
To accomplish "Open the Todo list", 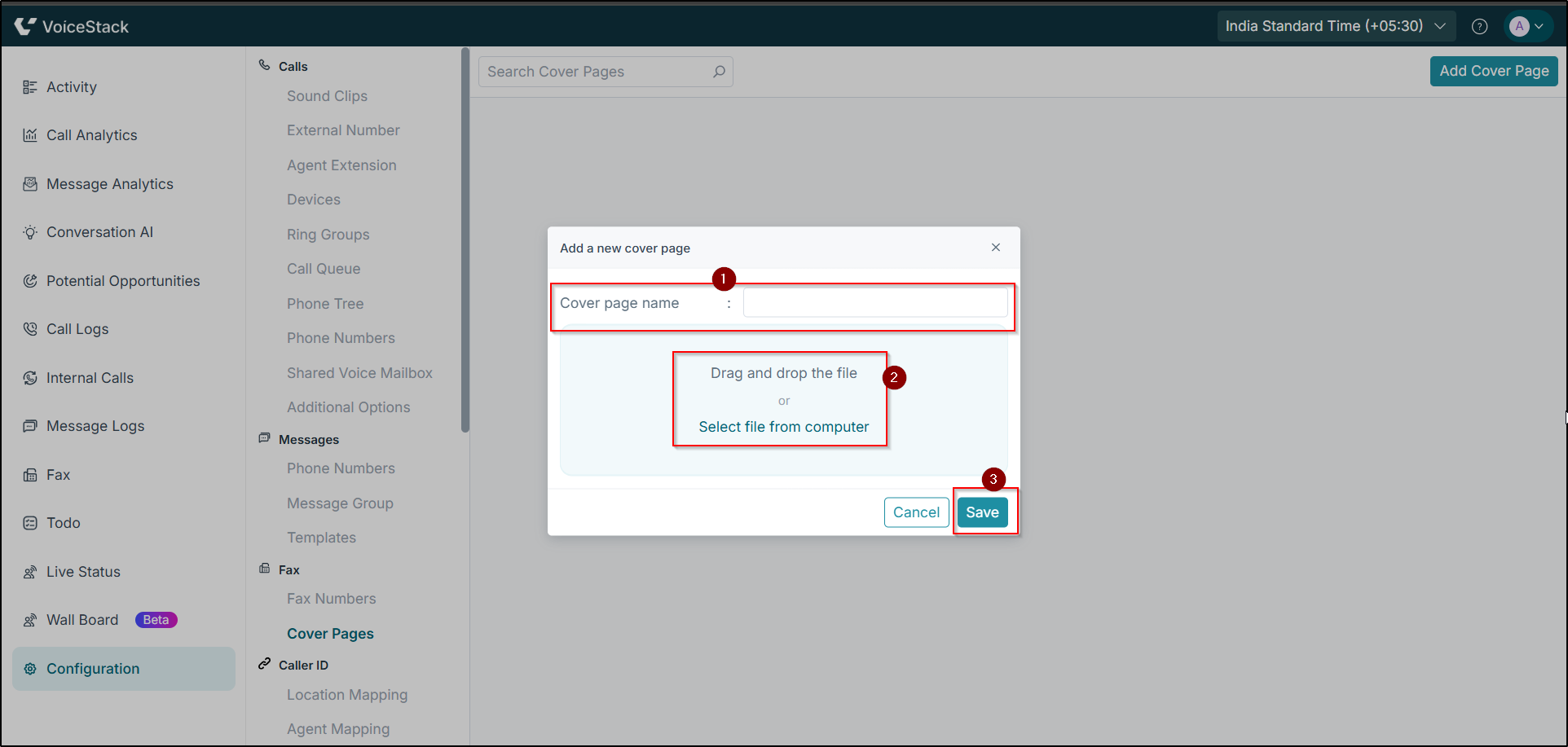I will (62, 522).
